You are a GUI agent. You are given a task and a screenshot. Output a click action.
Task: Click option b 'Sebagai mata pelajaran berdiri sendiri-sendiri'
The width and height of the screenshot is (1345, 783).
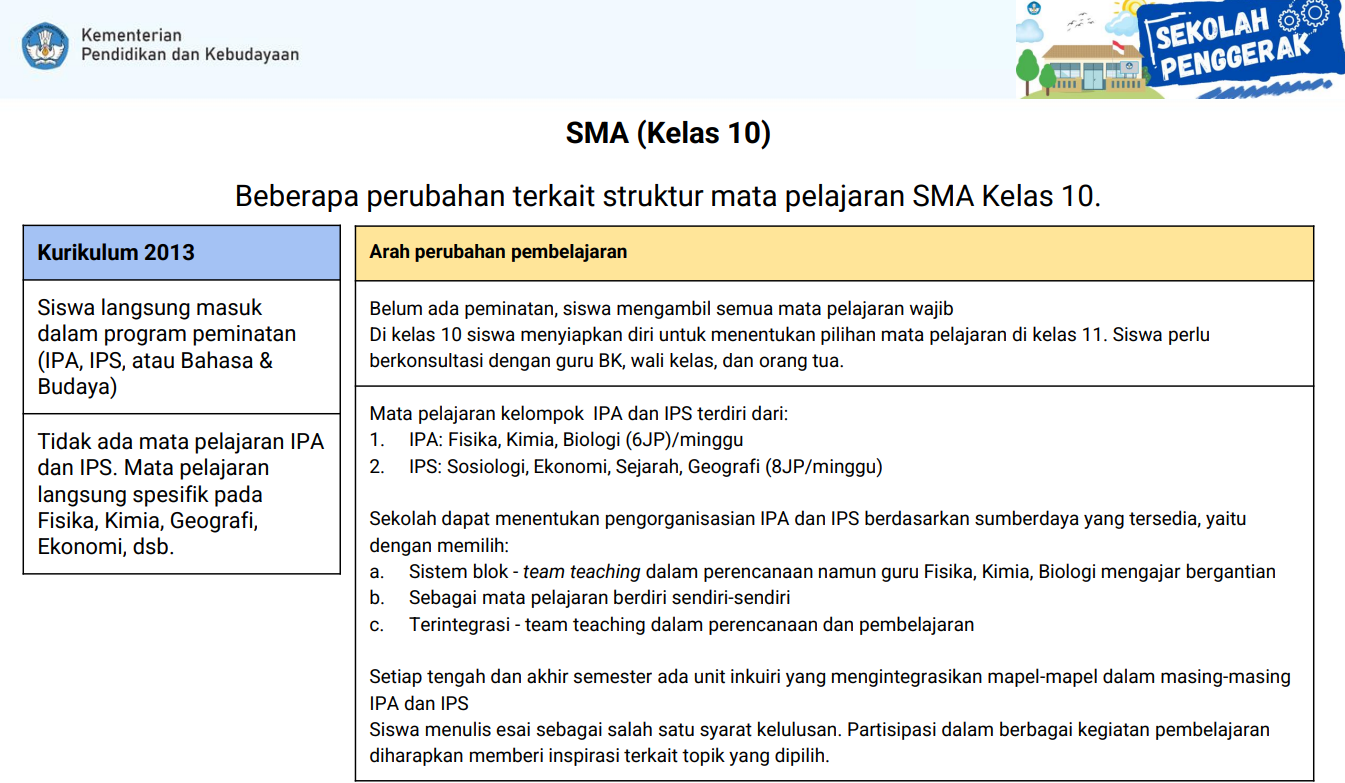tap(599, 598)
